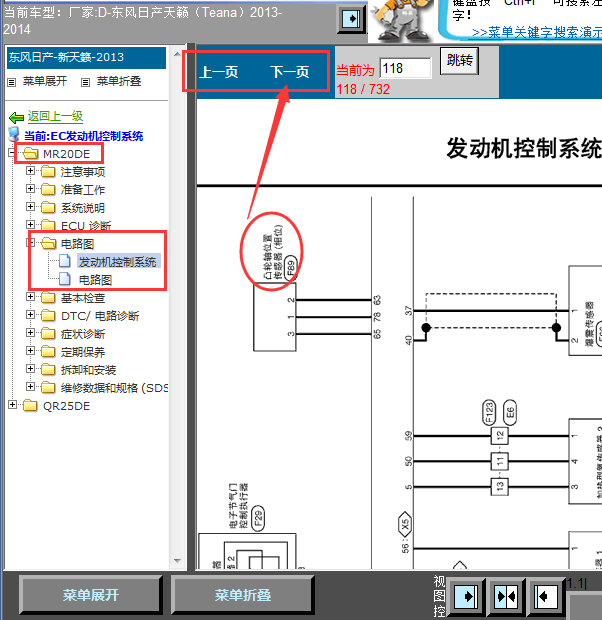Collapse the MR20DE tree node

click(13, 153)
